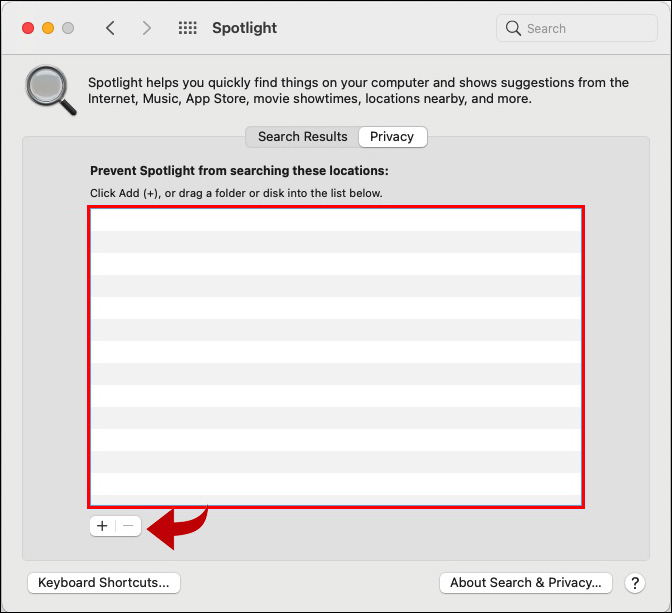
Task: Close the Spotlight window with red button
Action: (28, 28)
